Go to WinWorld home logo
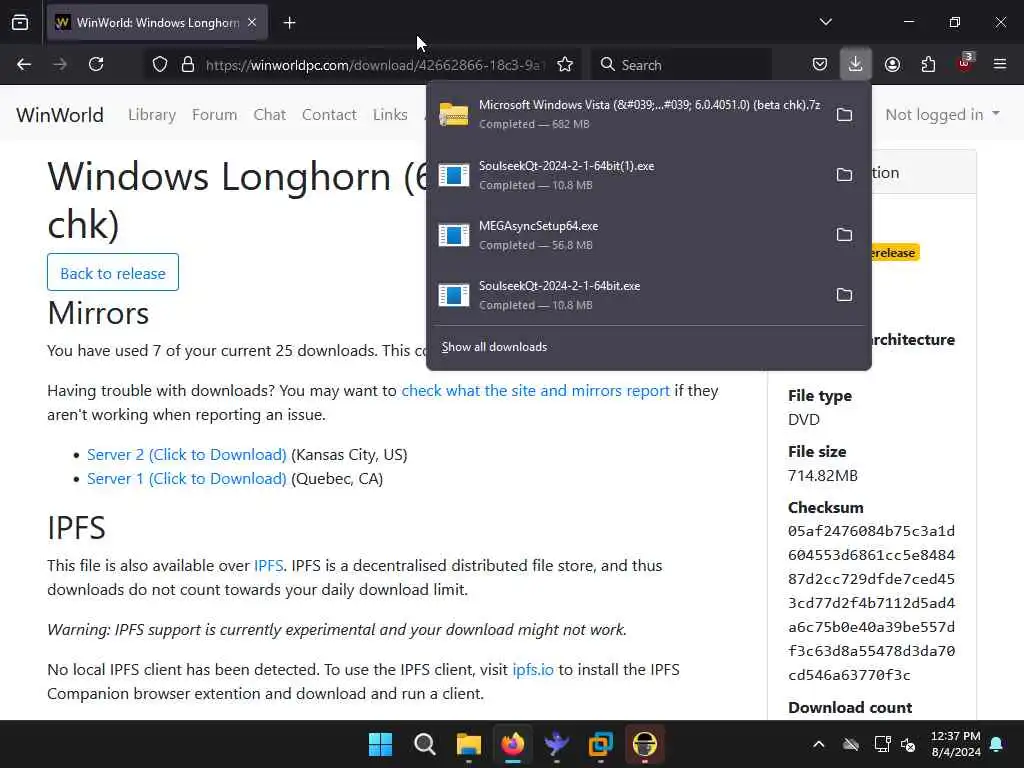This screenshot has width=1024, height=768. pyautogui.click(x=60, y=115)
